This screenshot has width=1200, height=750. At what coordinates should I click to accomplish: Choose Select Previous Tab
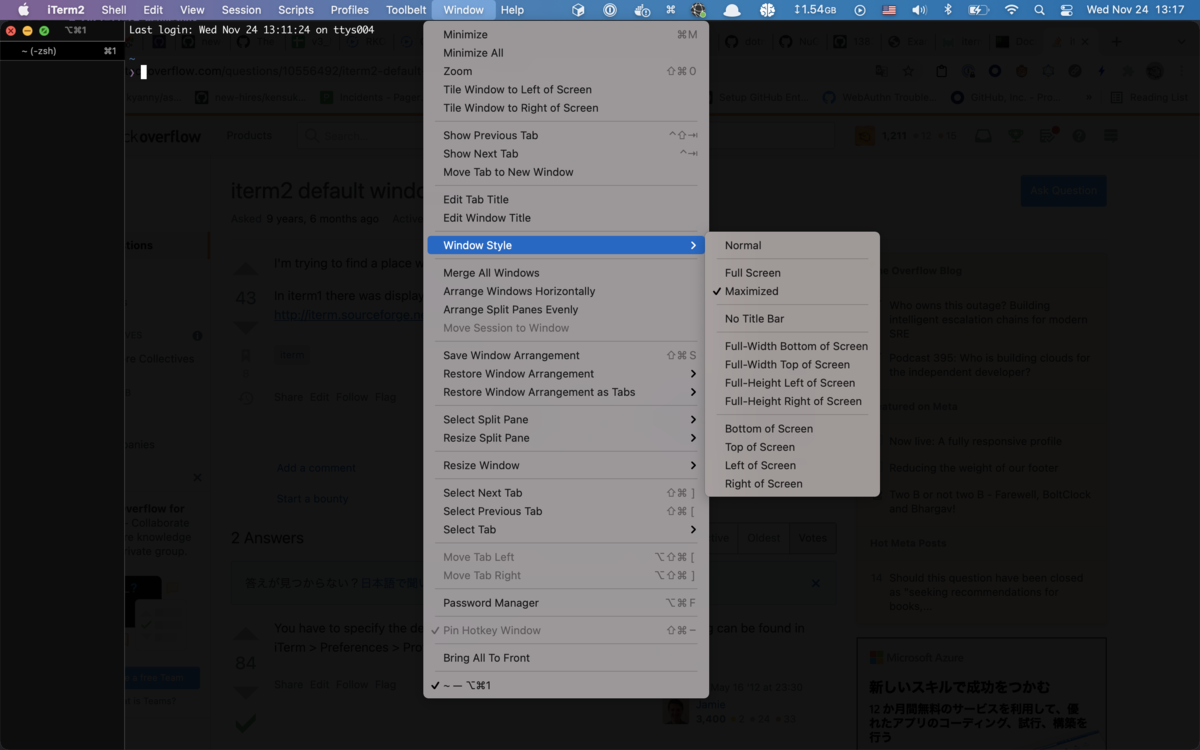click(566, 511)
